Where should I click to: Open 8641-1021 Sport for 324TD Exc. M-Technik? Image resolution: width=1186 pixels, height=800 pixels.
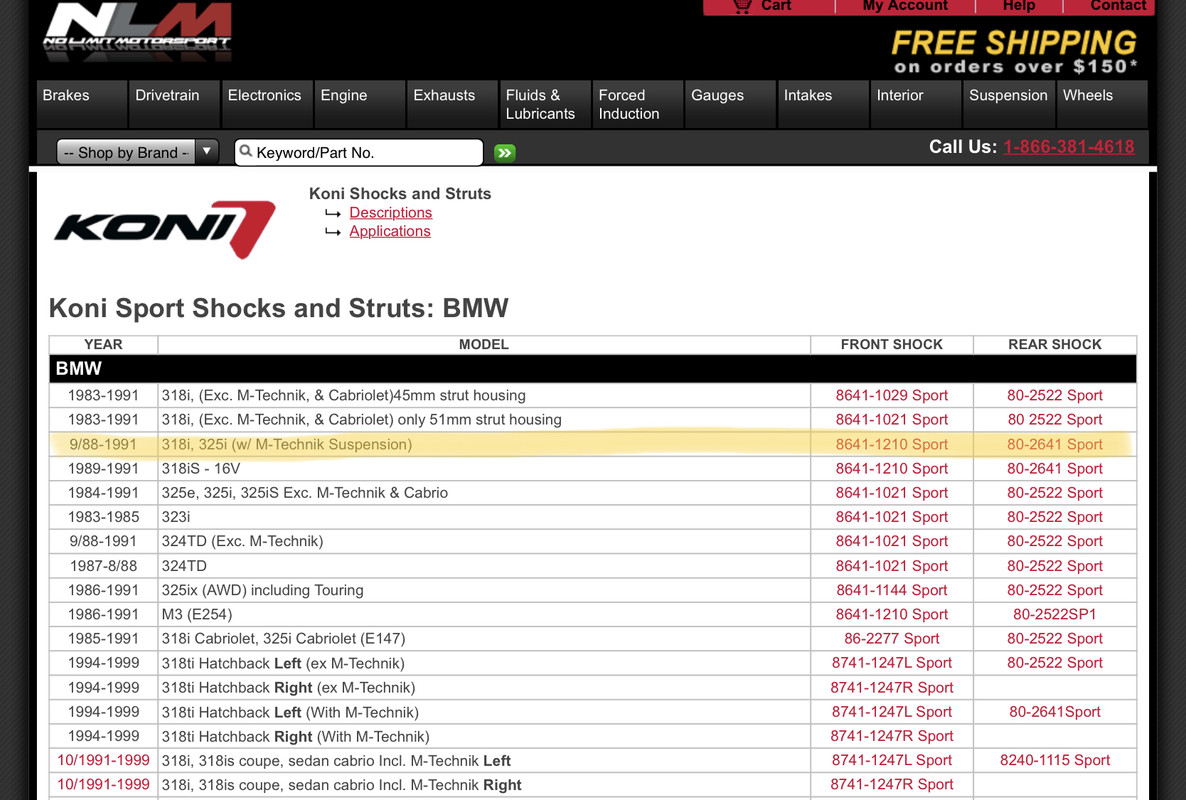pos(891,541)
